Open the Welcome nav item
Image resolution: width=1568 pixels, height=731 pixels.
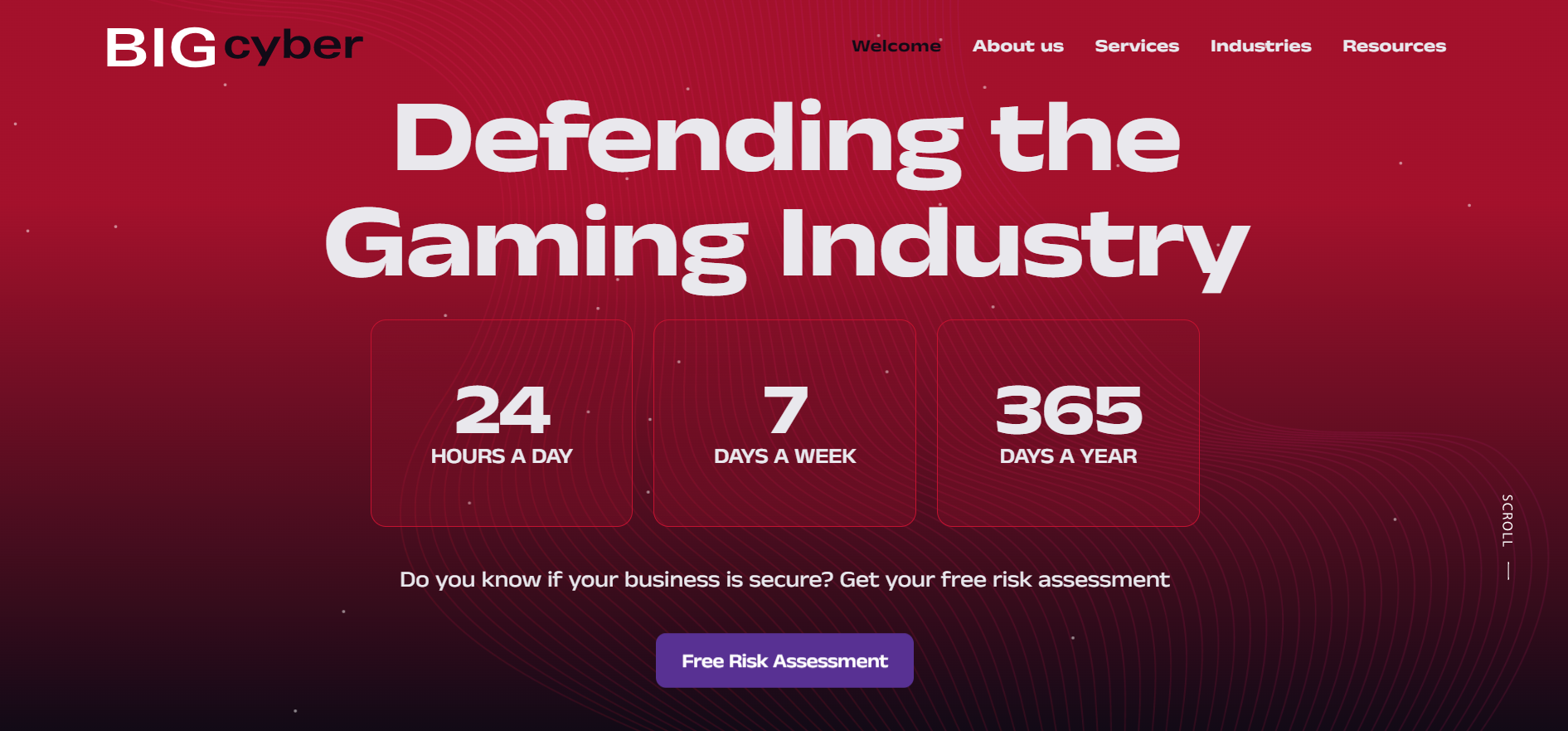[x=896, y=46]
